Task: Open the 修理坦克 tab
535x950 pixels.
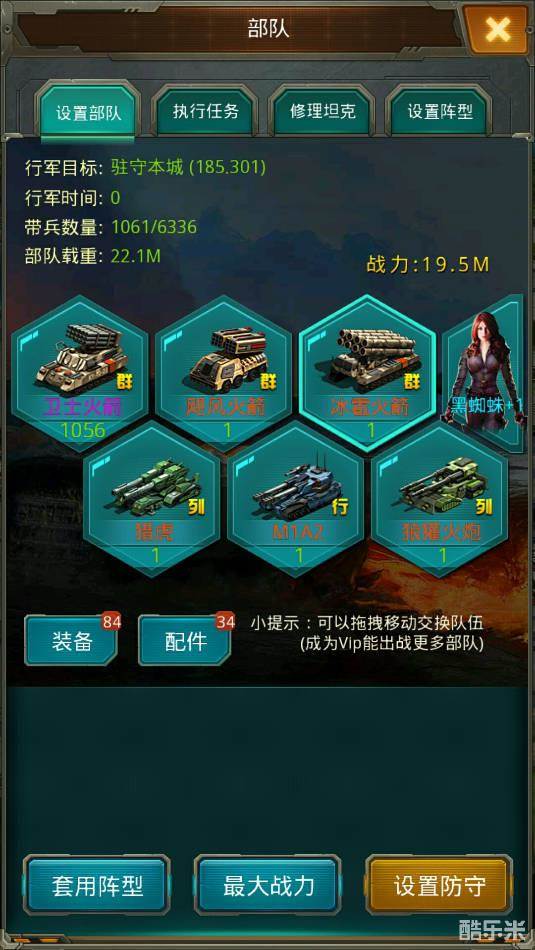Action: pos(322,111)
